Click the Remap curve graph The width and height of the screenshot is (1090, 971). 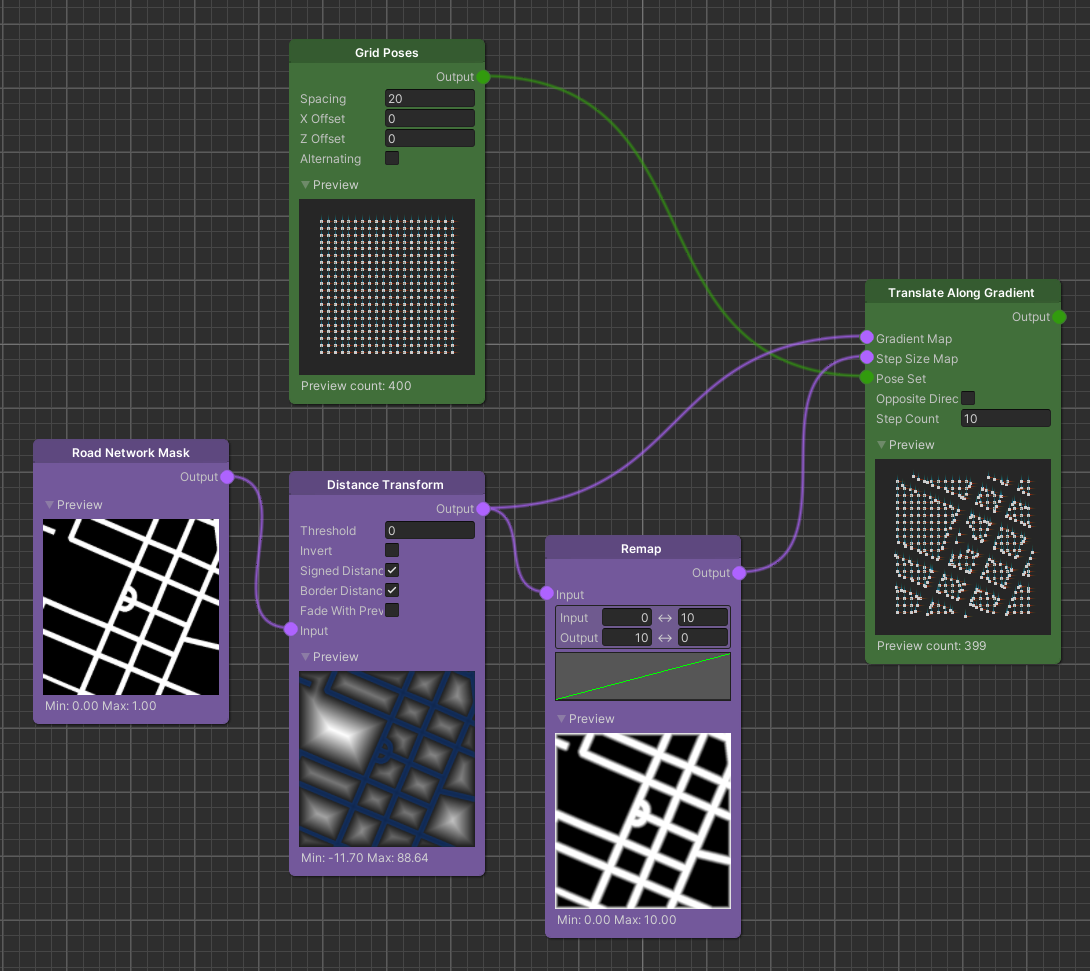643,677
